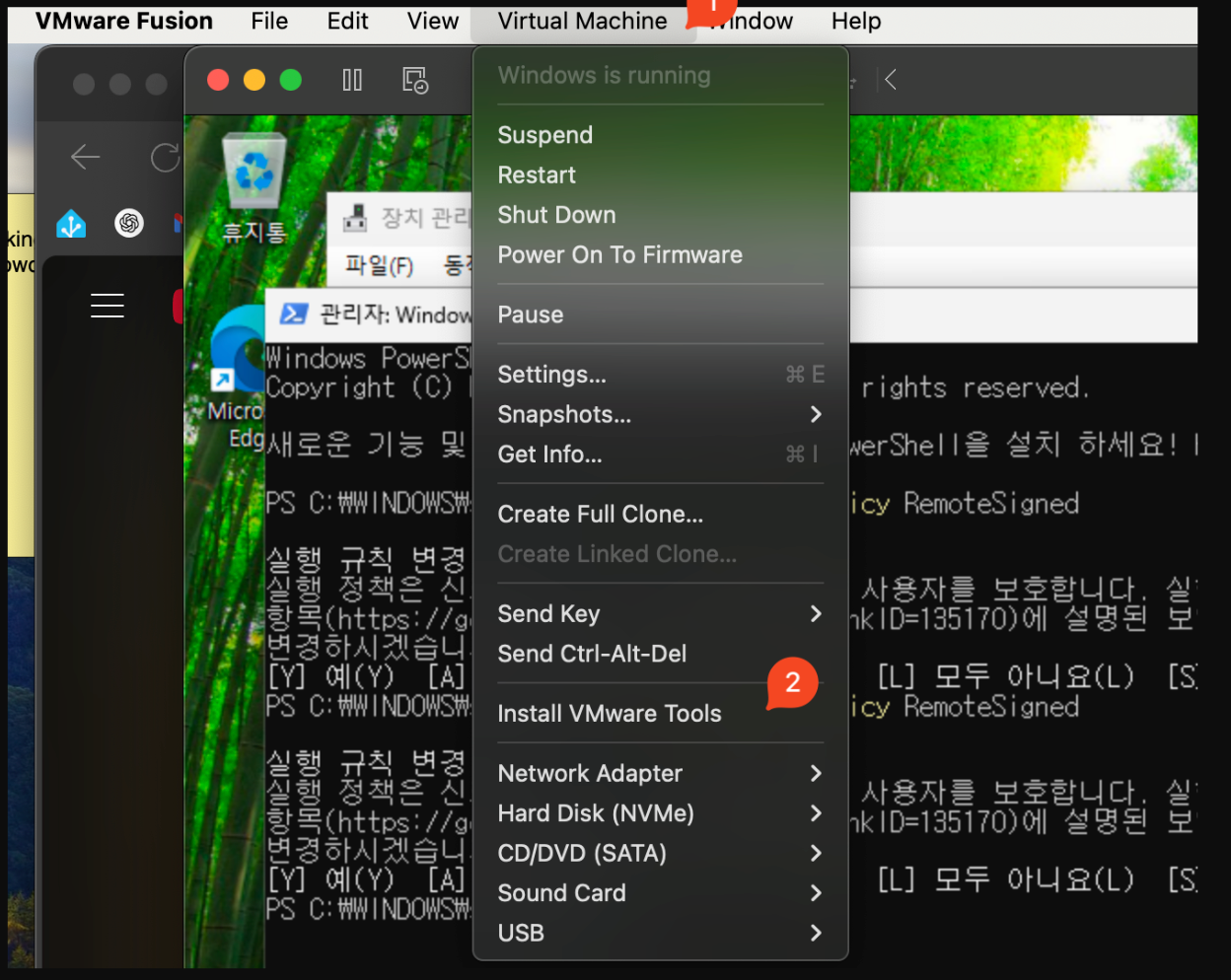Click the left chevron in VMware toolbar

coord(891,80)
